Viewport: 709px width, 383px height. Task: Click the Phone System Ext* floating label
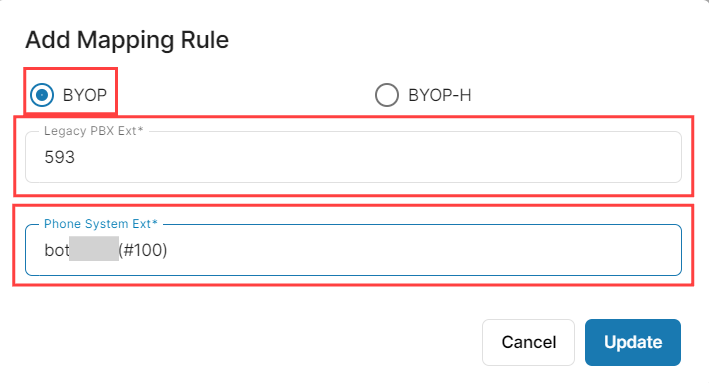pos(100,224)
